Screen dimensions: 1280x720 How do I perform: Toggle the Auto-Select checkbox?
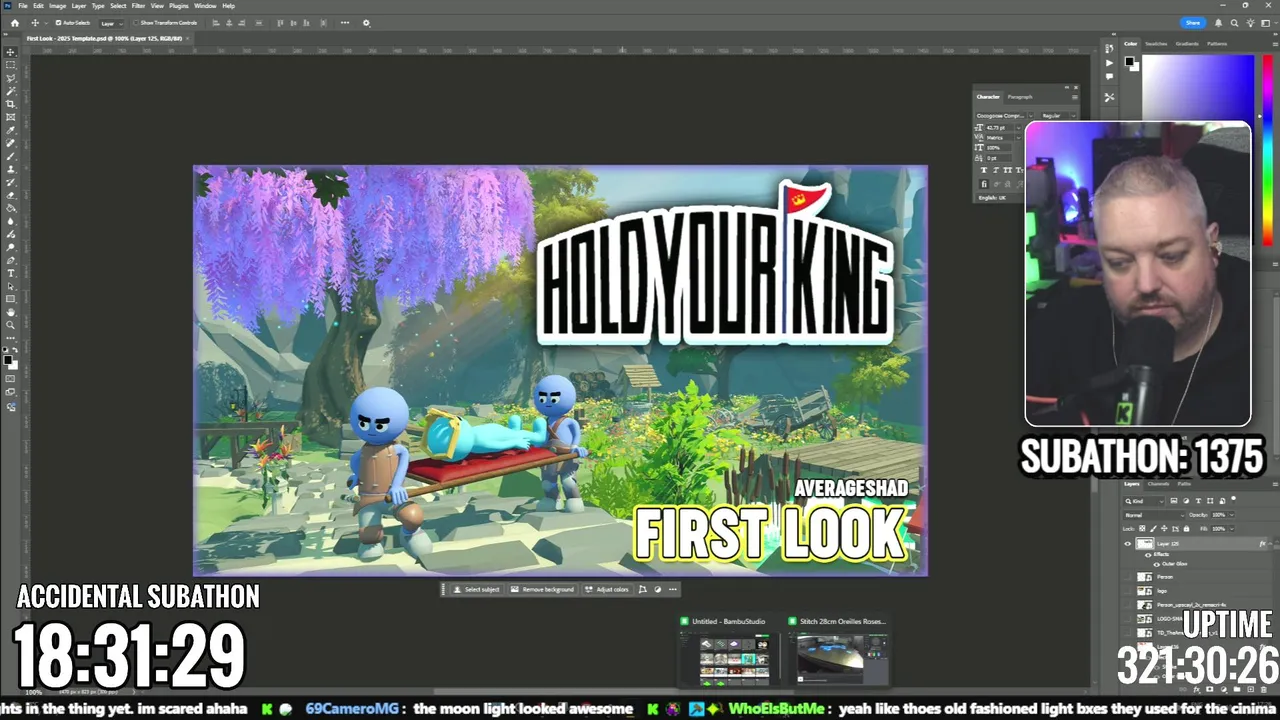58,23
